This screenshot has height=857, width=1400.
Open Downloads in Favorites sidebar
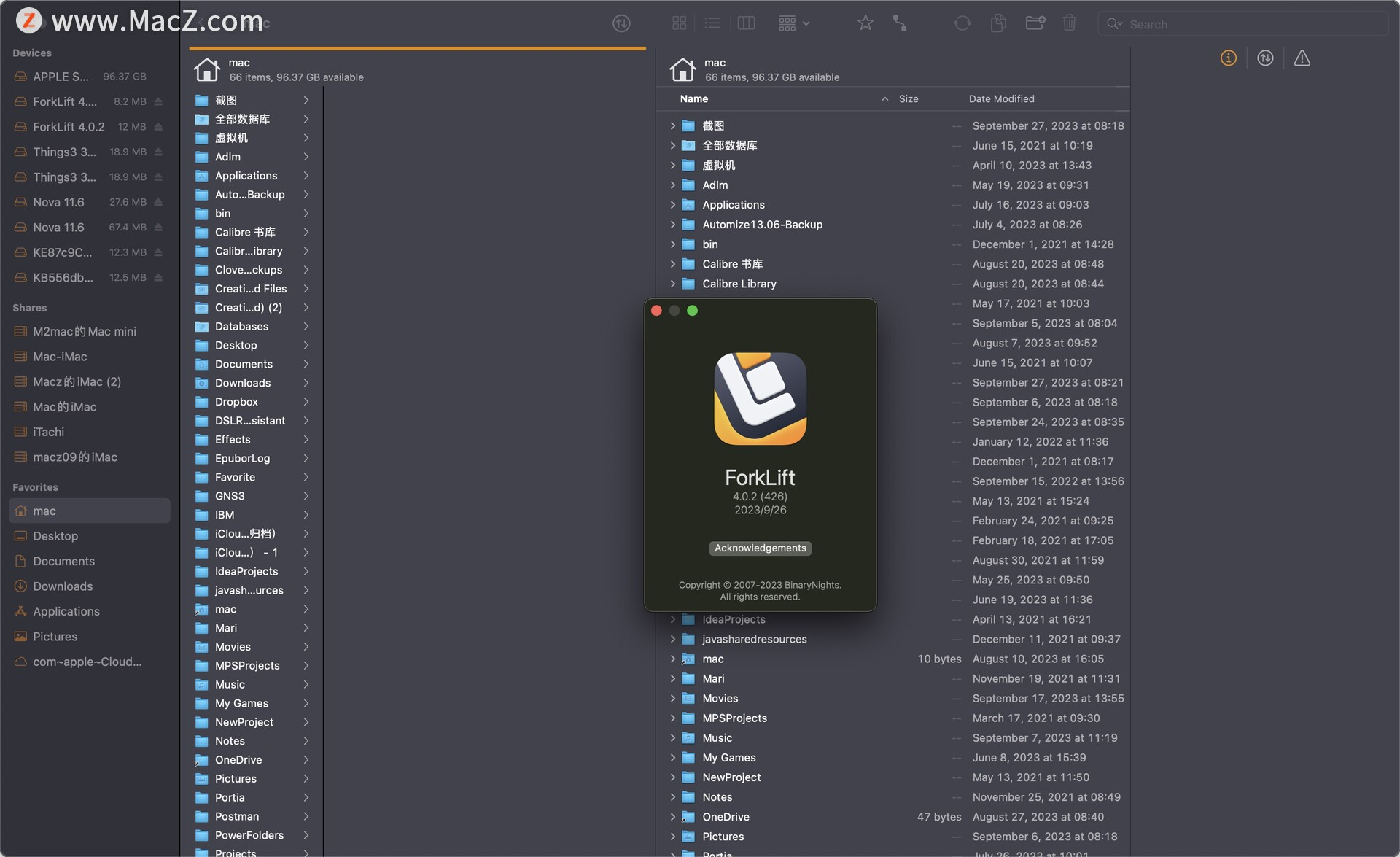pos(89,586)
